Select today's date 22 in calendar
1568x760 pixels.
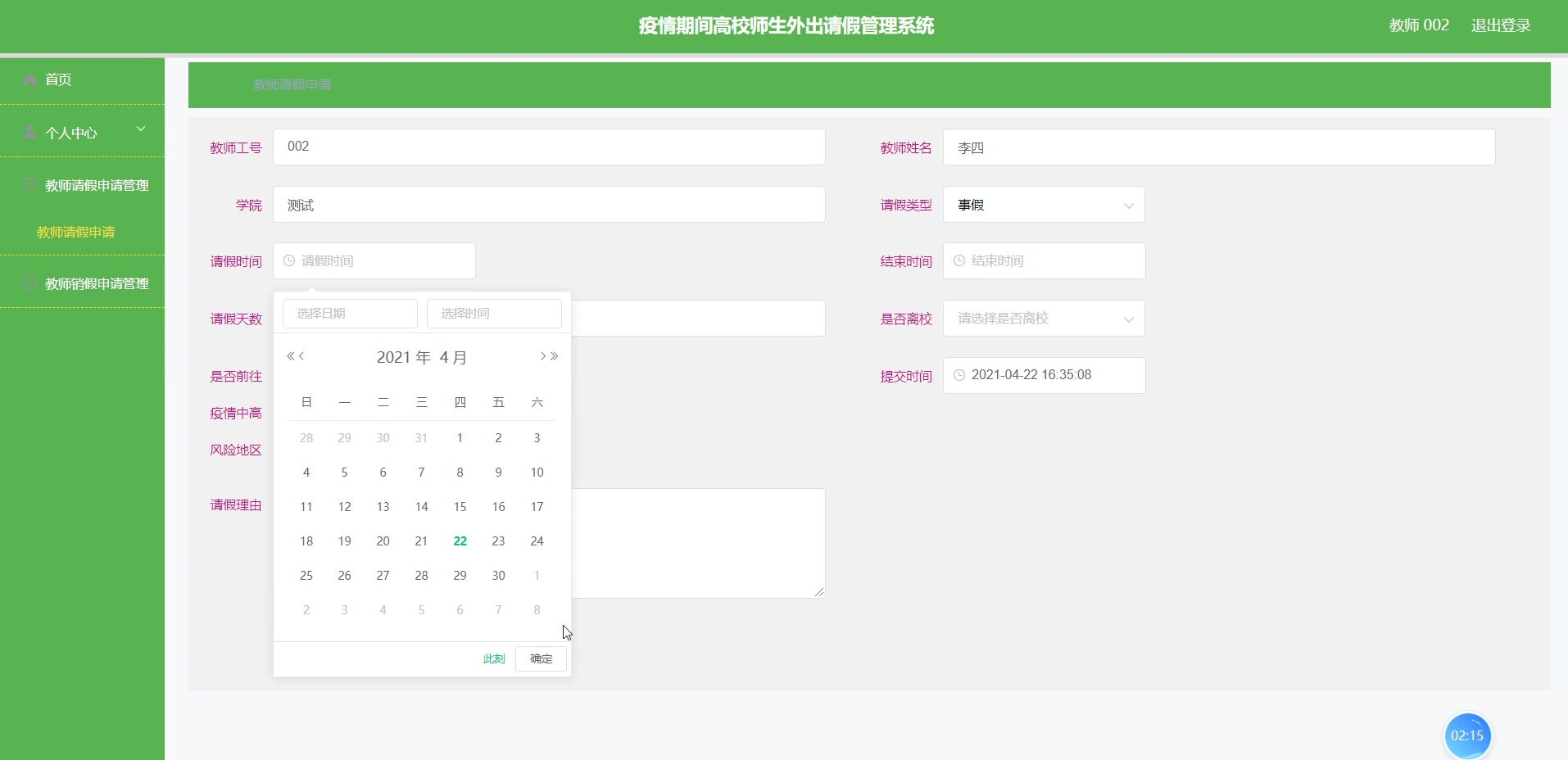coord(460,541)
